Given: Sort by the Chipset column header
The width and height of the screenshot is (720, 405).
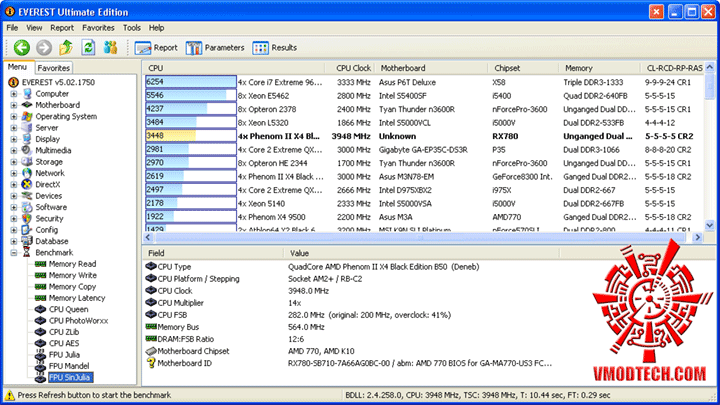Looking at the screenshot, I should coord(523,68).
